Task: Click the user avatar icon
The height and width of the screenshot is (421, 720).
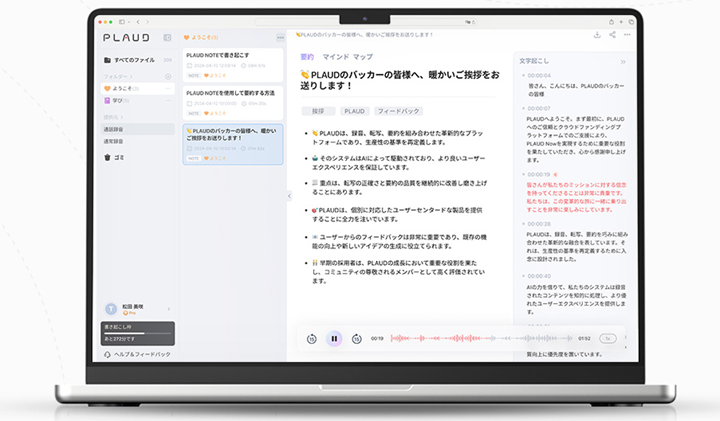Action: 111,309
